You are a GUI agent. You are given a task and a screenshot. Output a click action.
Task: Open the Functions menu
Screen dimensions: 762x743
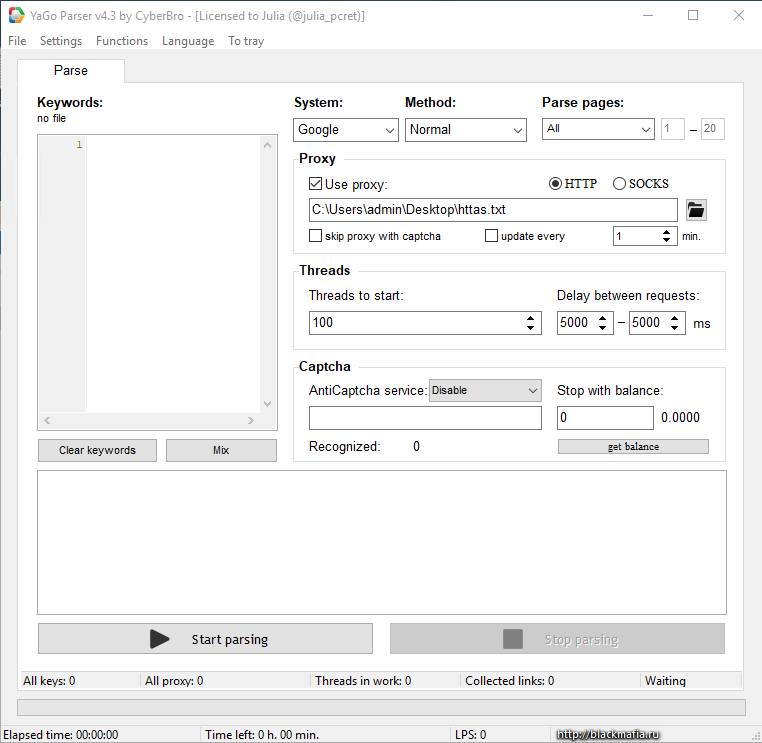pyautogui.click(x=122, y=41)
